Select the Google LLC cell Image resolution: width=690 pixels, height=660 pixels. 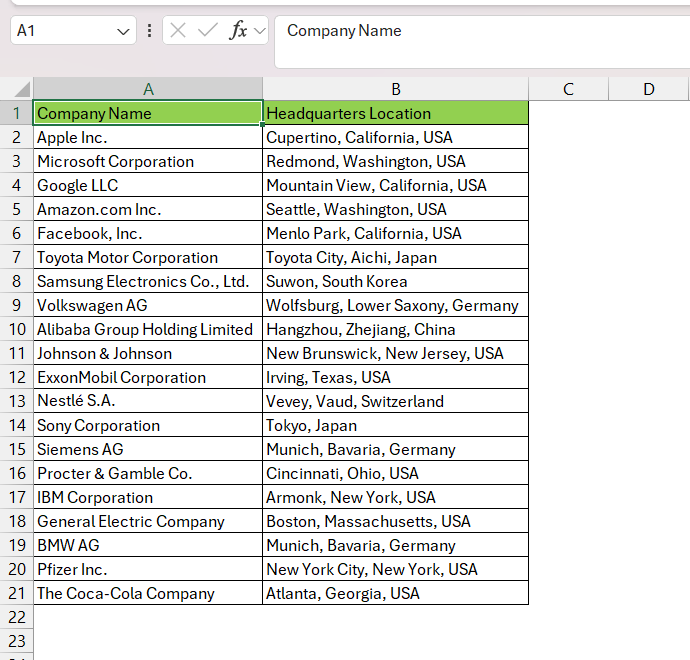click(x=148, y=185)
